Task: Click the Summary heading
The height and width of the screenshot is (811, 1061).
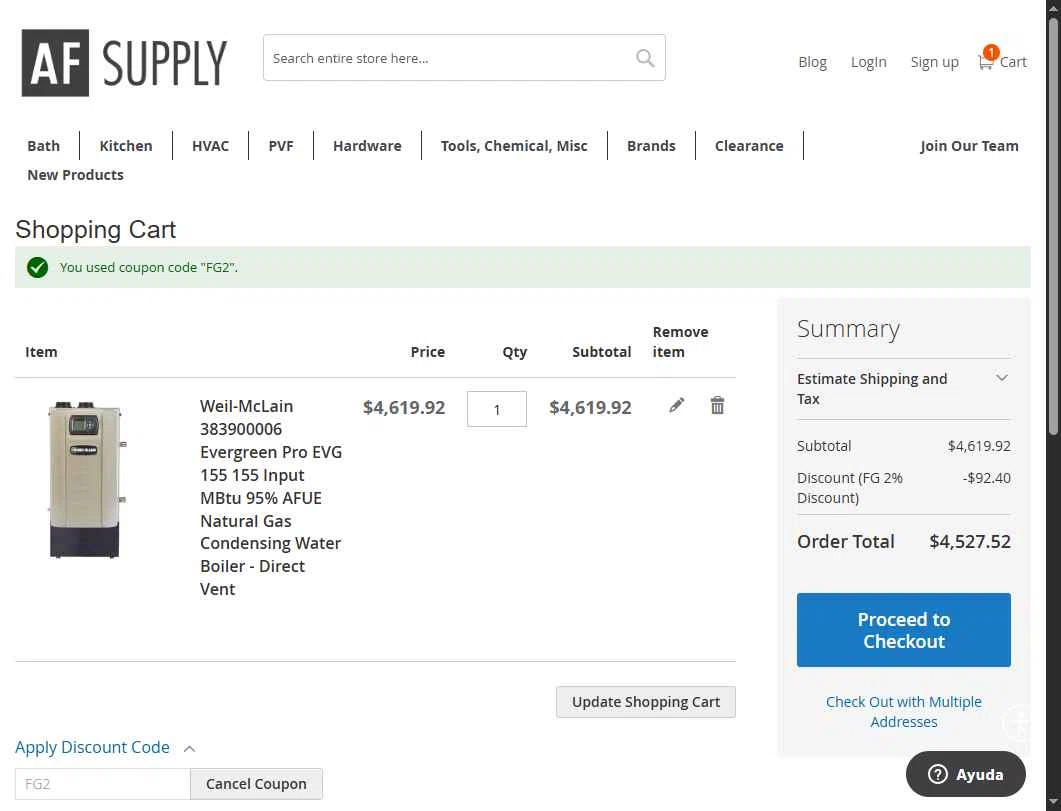Action: tap(848, 329)
